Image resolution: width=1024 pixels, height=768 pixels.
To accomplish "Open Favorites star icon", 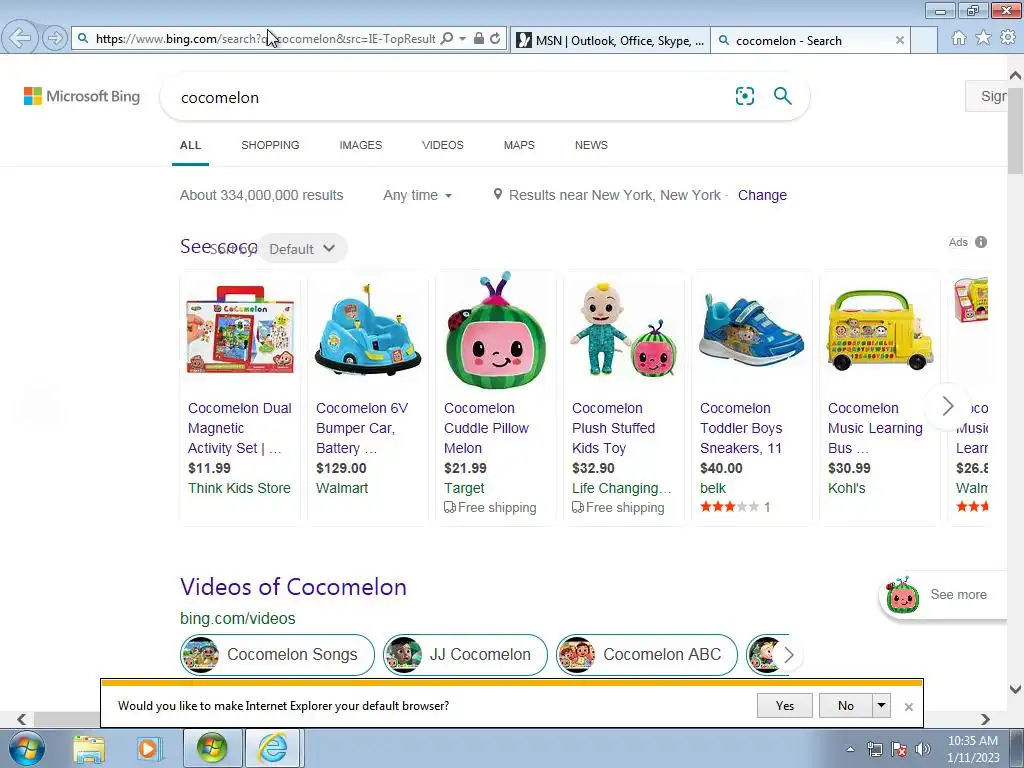I will click(x=983, y=38).
